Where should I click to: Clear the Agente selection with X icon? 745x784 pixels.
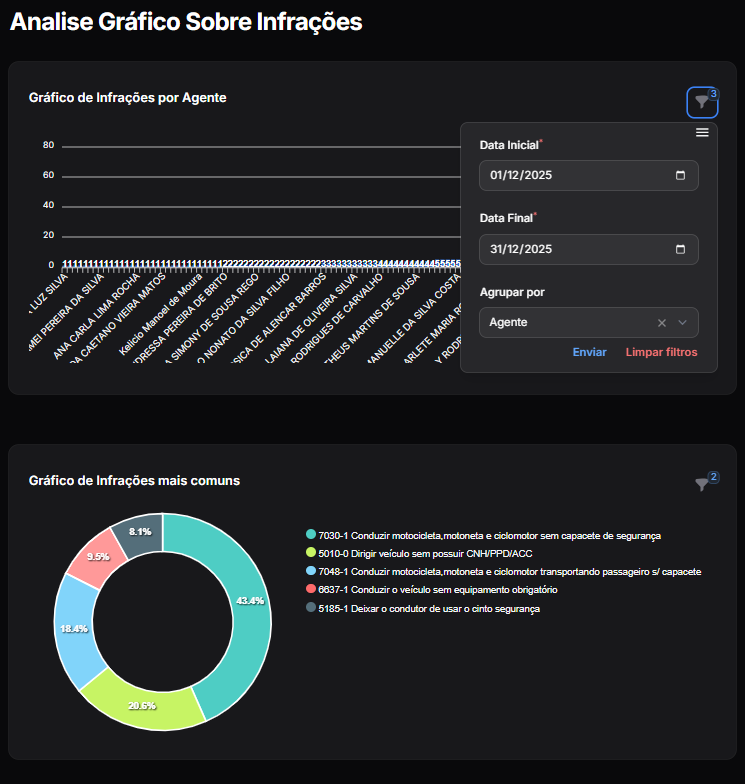point(661,323)
